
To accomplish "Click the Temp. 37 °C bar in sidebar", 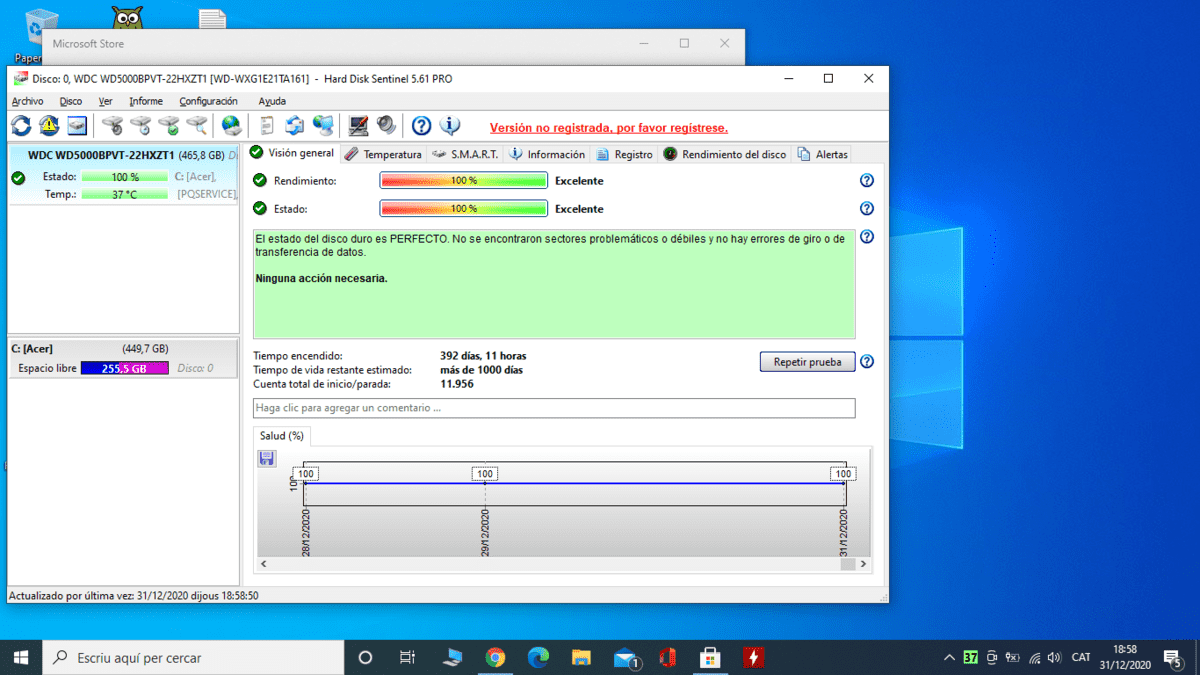I will (124, 194).
